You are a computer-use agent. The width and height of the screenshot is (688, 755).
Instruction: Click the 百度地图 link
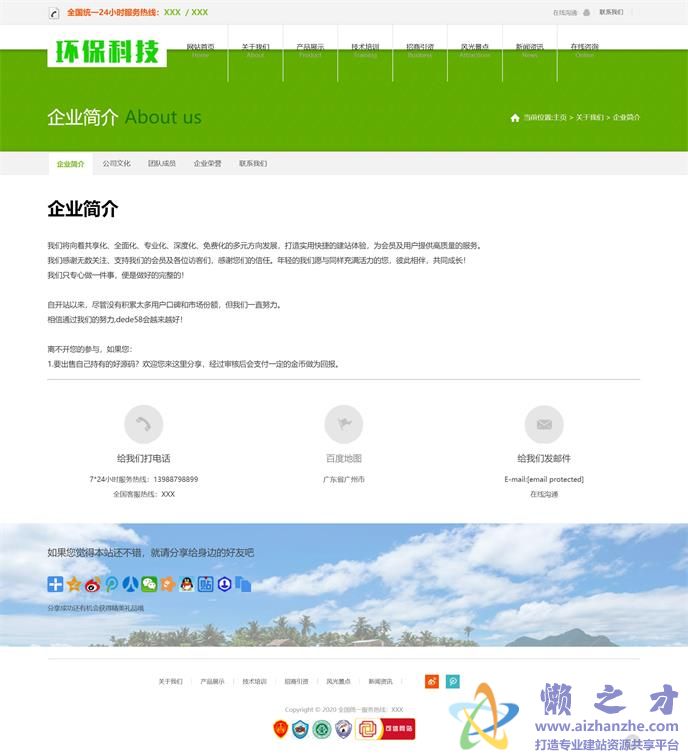344,458
